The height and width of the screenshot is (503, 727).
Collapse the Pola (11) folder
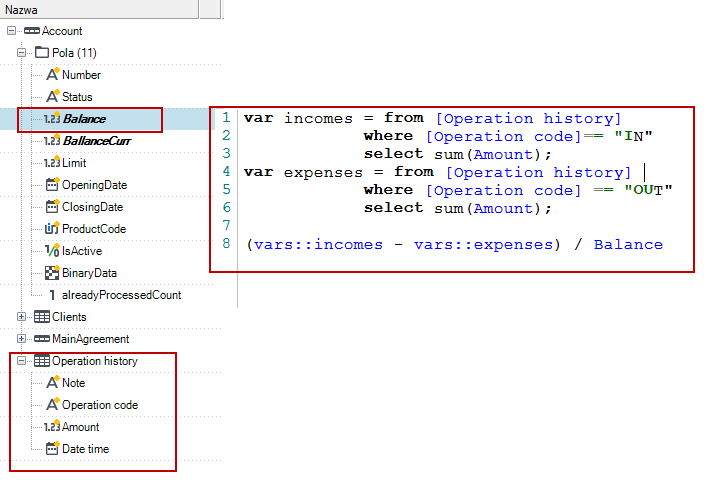tap(21, 53)
